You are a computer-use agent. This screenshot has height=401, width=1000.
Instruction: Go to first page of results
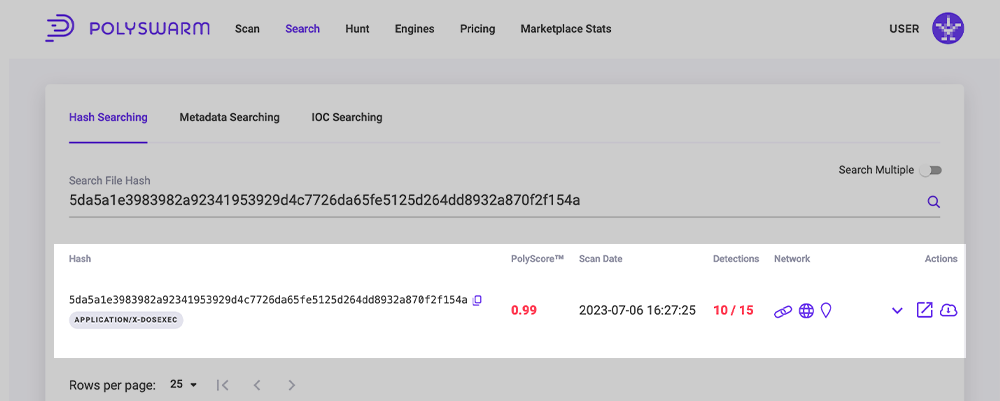coord(223,385)
